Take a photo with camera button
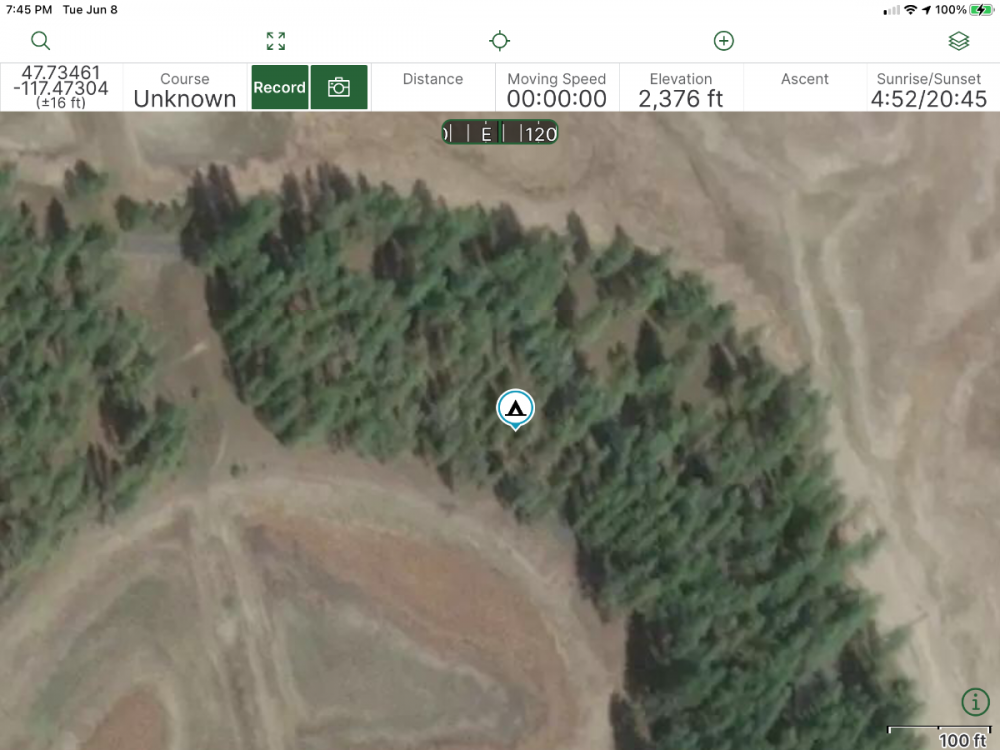Screen dimensions: 1000x750 click(x=339, y=88)
